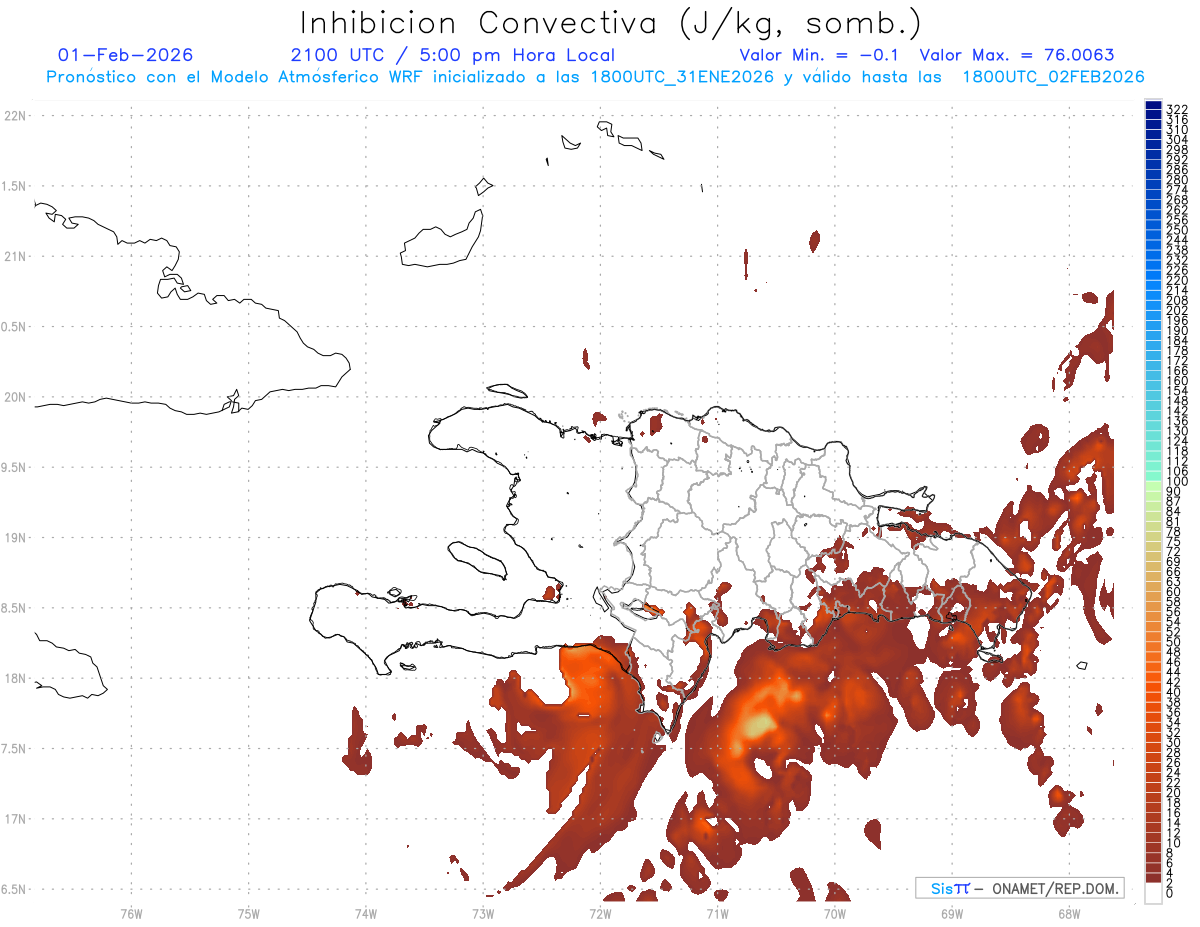Click the valid-until time '1800UTC_02FEB2026'
Viewport: 1200px width, 927px height.
coord(1053,77)
